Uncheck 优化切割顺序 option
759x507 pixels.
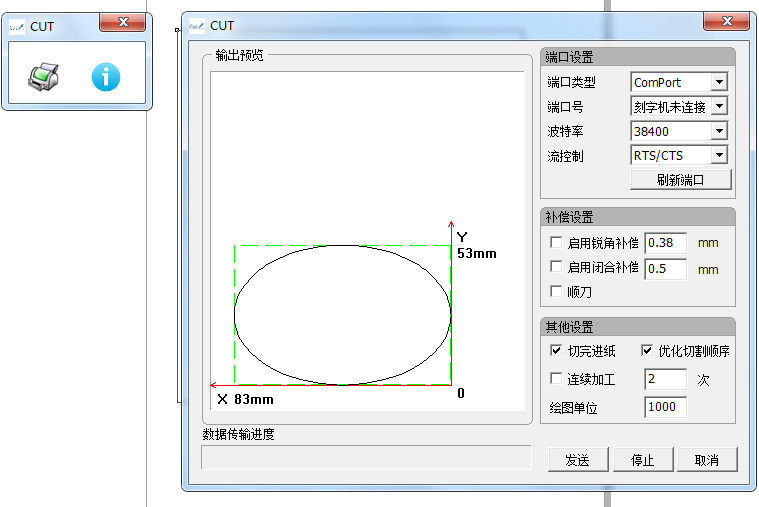(x=647, y=350)
